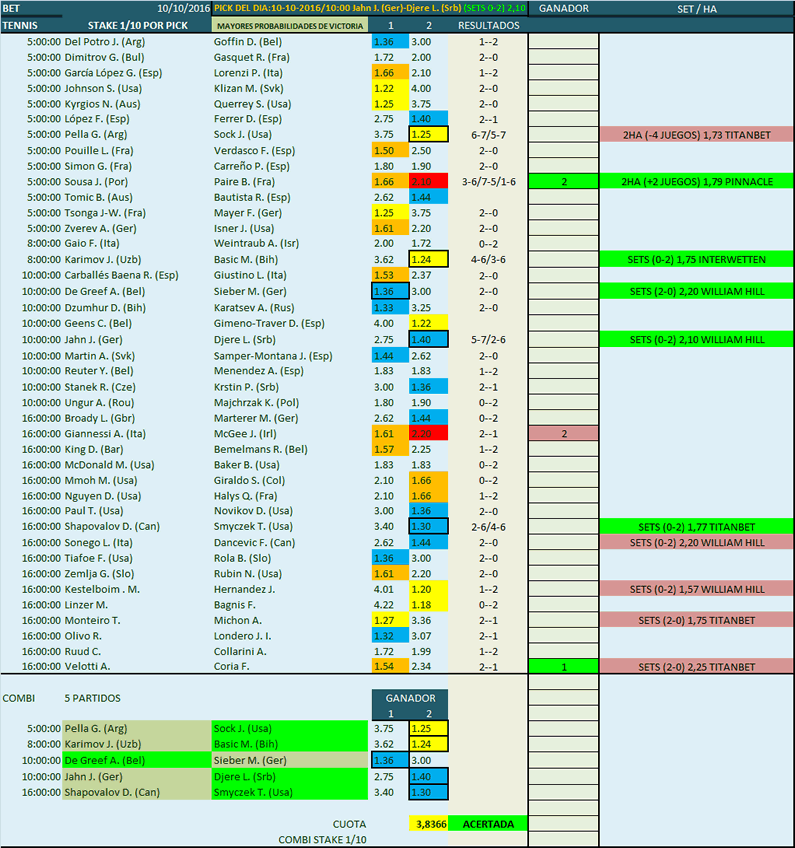Click the yellow CUOTA value 3,8366
This screenshot has width=795, height=848.
tap(428, 824)
